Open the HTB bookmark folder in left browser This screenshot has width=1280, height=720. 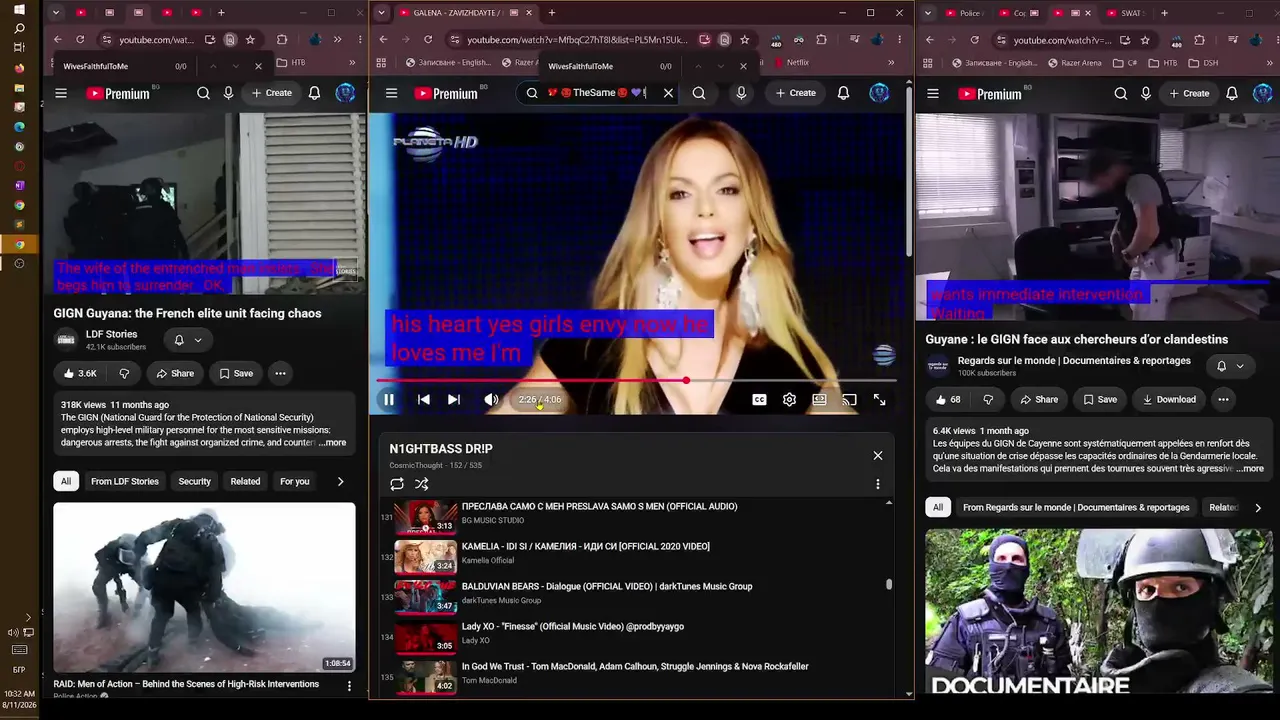[291, 63]
